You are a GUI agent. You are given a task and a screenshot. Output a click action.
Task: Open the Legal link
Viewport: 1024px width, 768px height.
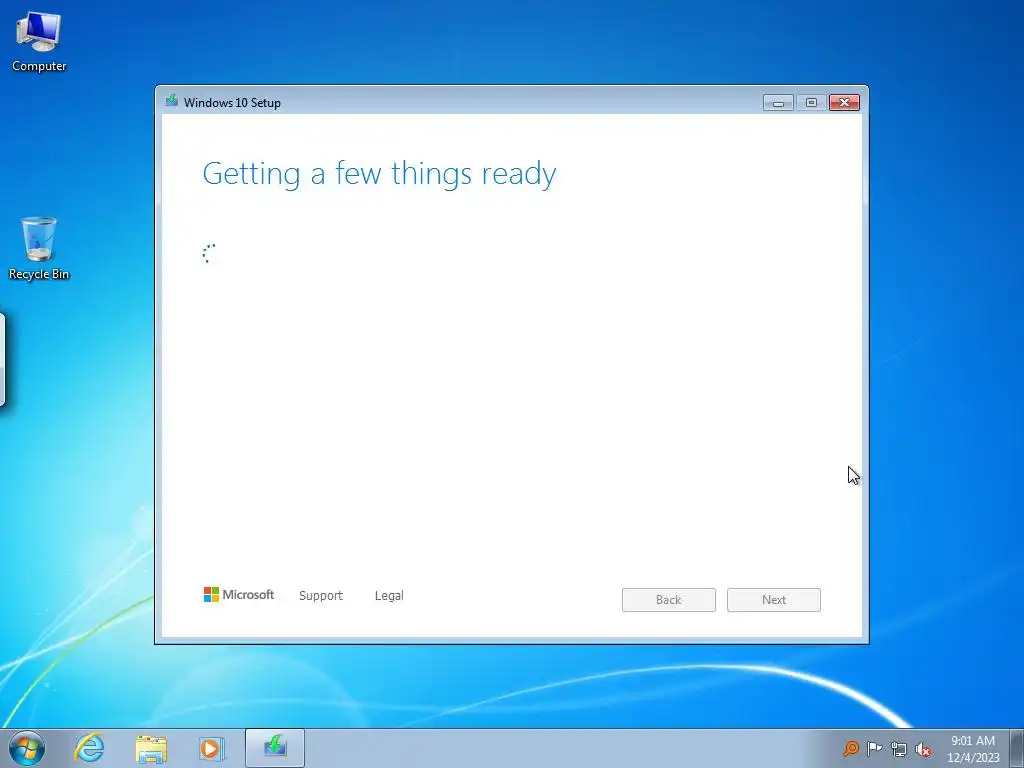click(389, 596)
